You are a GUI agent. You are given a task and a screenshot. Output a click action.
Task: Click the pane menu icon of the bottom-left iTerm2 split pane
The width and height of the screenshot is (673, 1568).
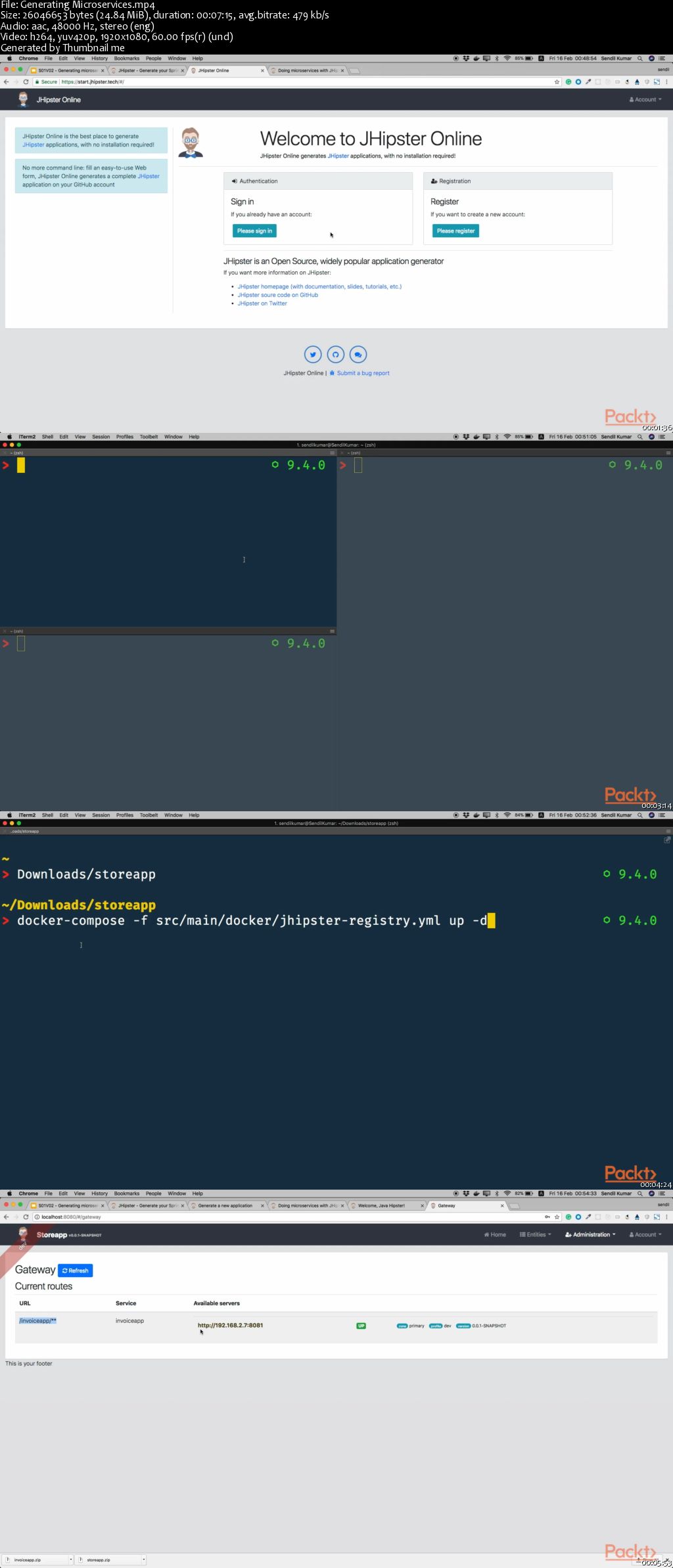pyautogui.click(x=332, y=631)
